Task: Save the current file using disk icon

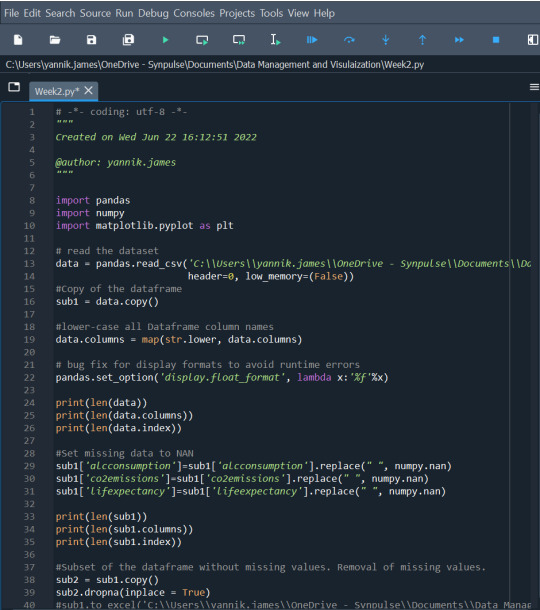Action: point(91,40)
